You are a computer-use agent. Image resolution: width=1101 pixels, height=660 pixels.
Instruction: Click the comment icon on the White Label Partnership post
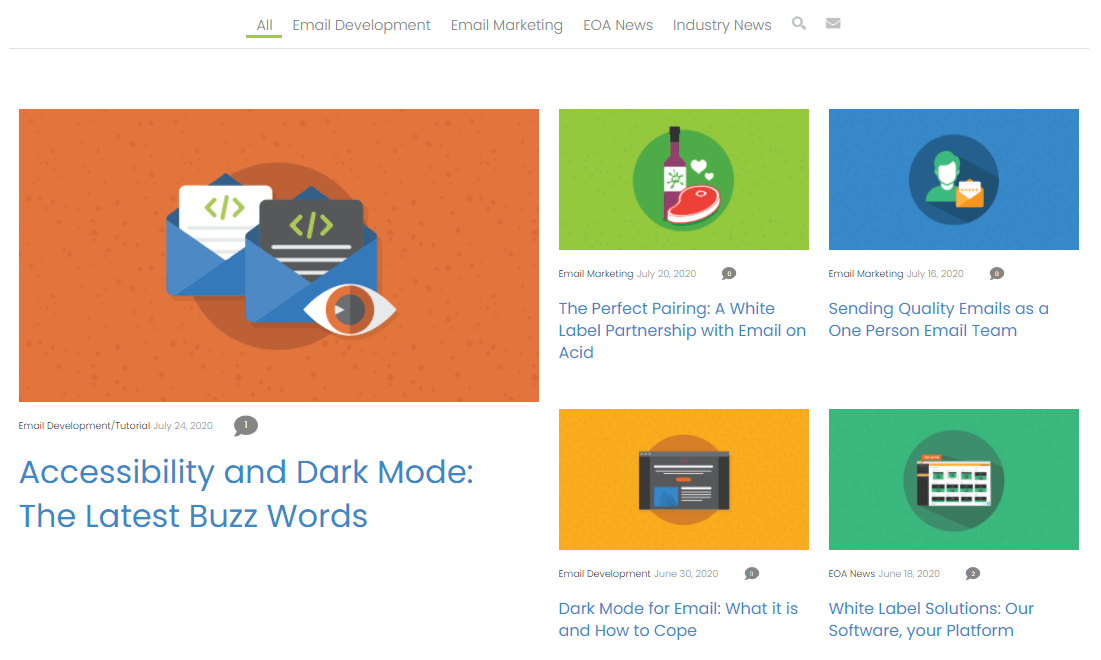click(x=729, y=272)
